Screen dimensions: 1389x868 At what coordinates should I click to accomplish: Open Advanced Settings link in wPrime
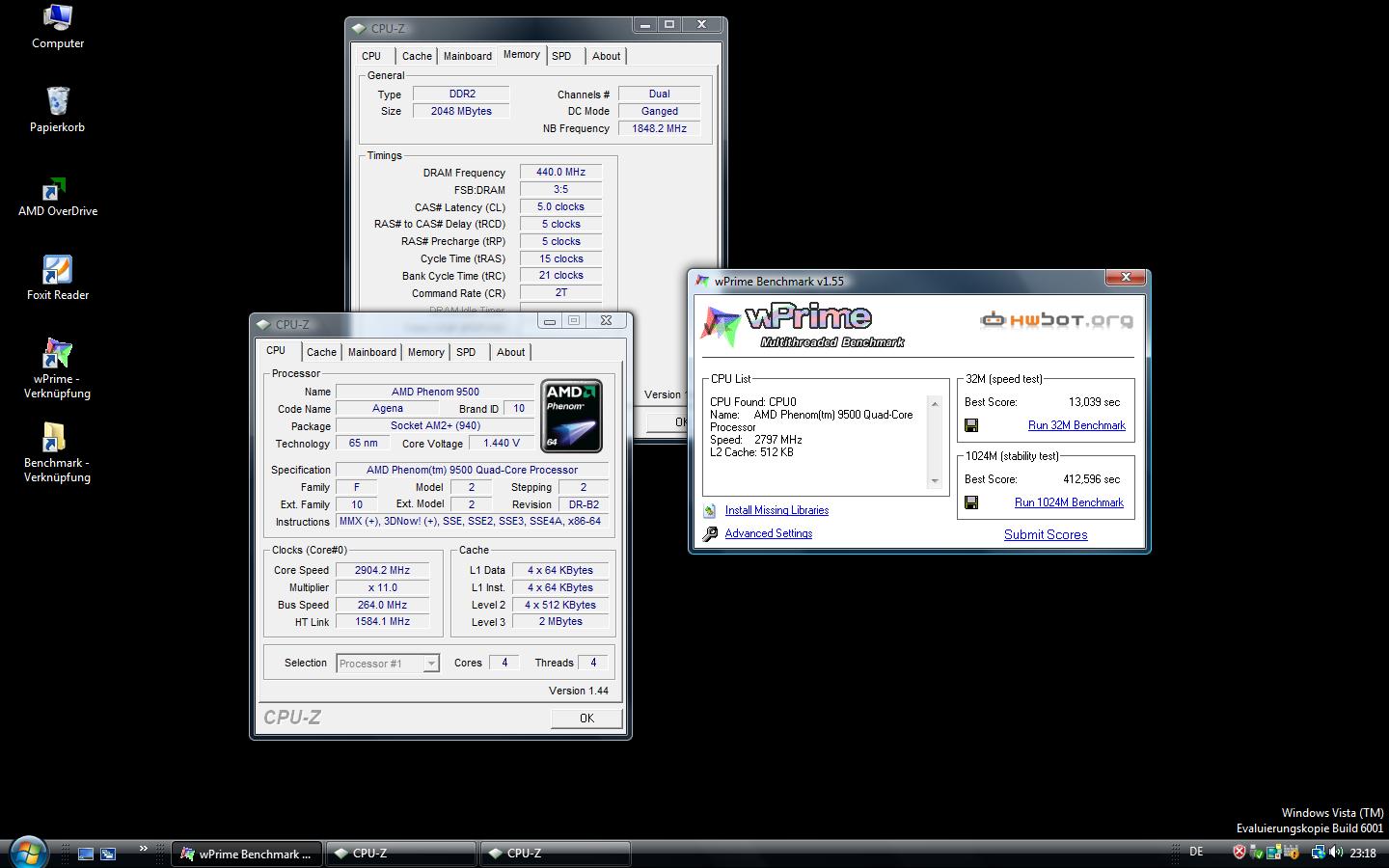coord(769,533)
